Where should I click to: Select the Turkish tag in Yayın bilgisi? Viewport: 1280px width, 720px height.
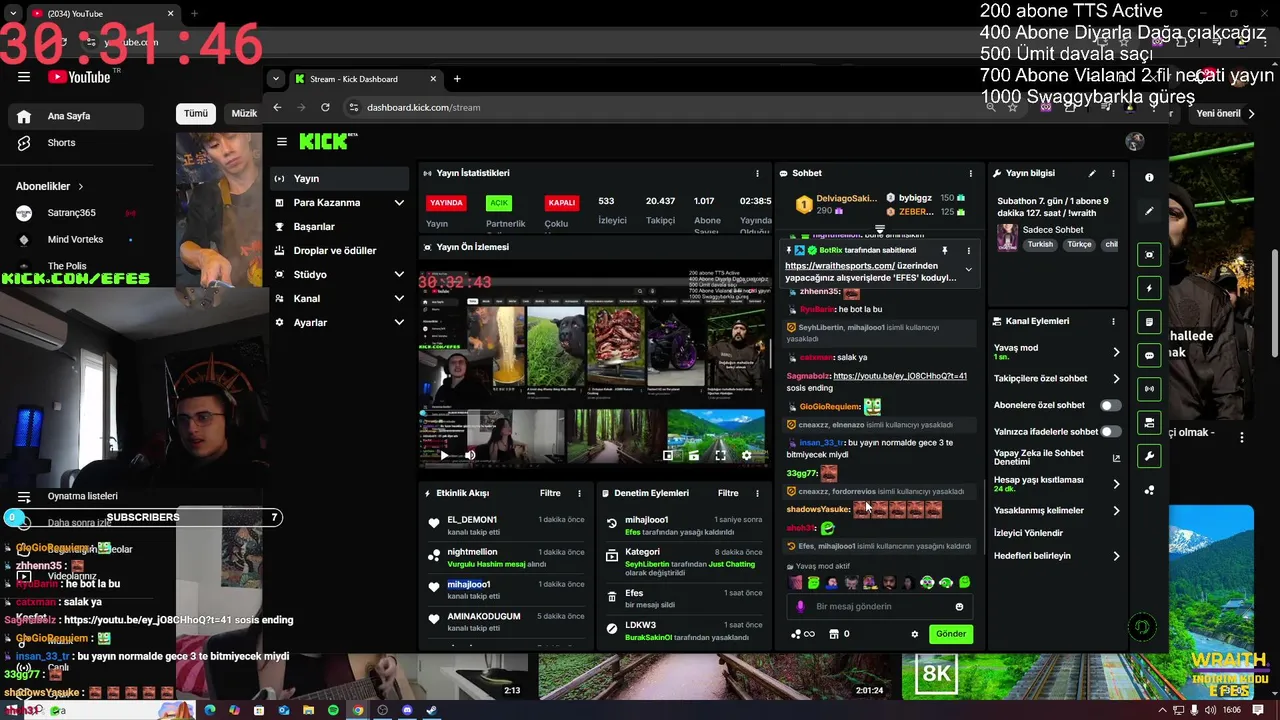pos(1040,244)
